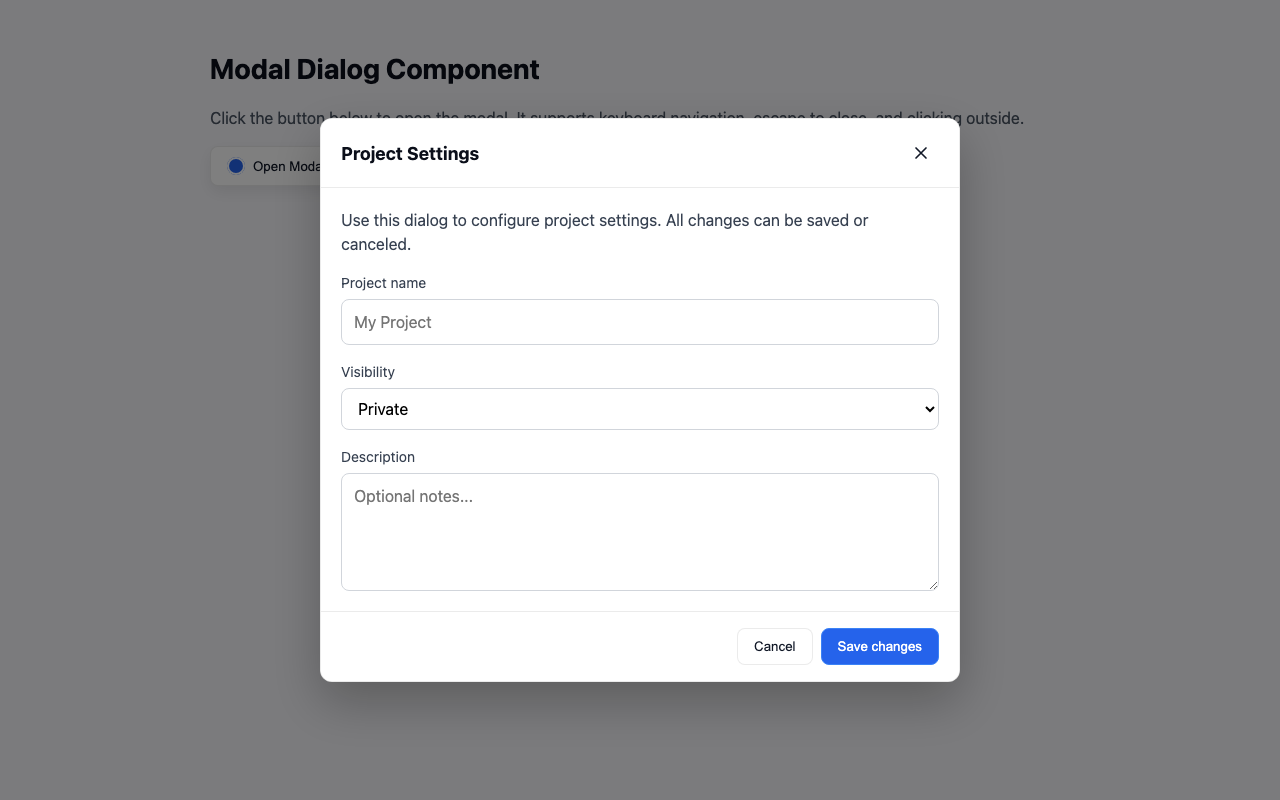
Task: Click the Project Settings dialog title
Action: coord(410,153)
